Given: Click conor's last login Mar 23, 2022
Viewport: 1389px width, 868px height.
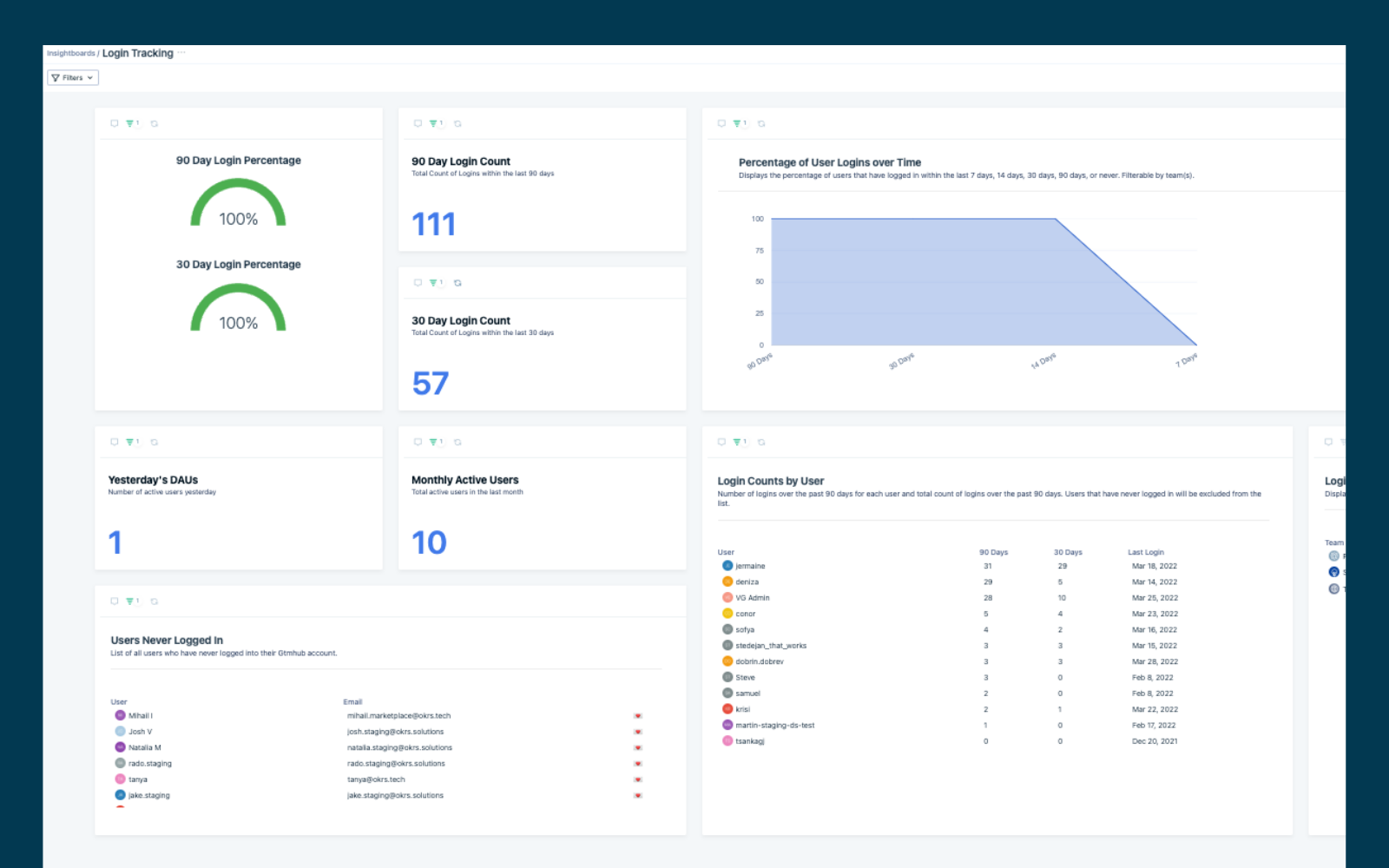Looking at the screenshot, I should 1155,614.
